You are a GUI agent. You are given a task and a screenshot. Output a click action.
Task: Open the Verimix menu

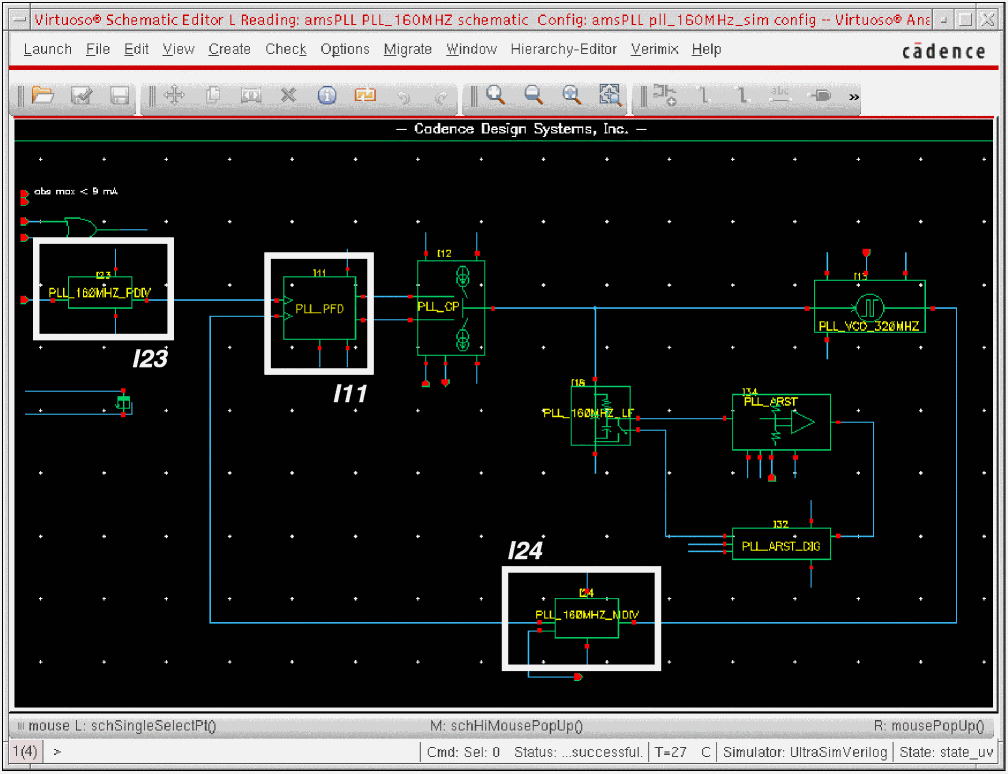coord(655,49)
